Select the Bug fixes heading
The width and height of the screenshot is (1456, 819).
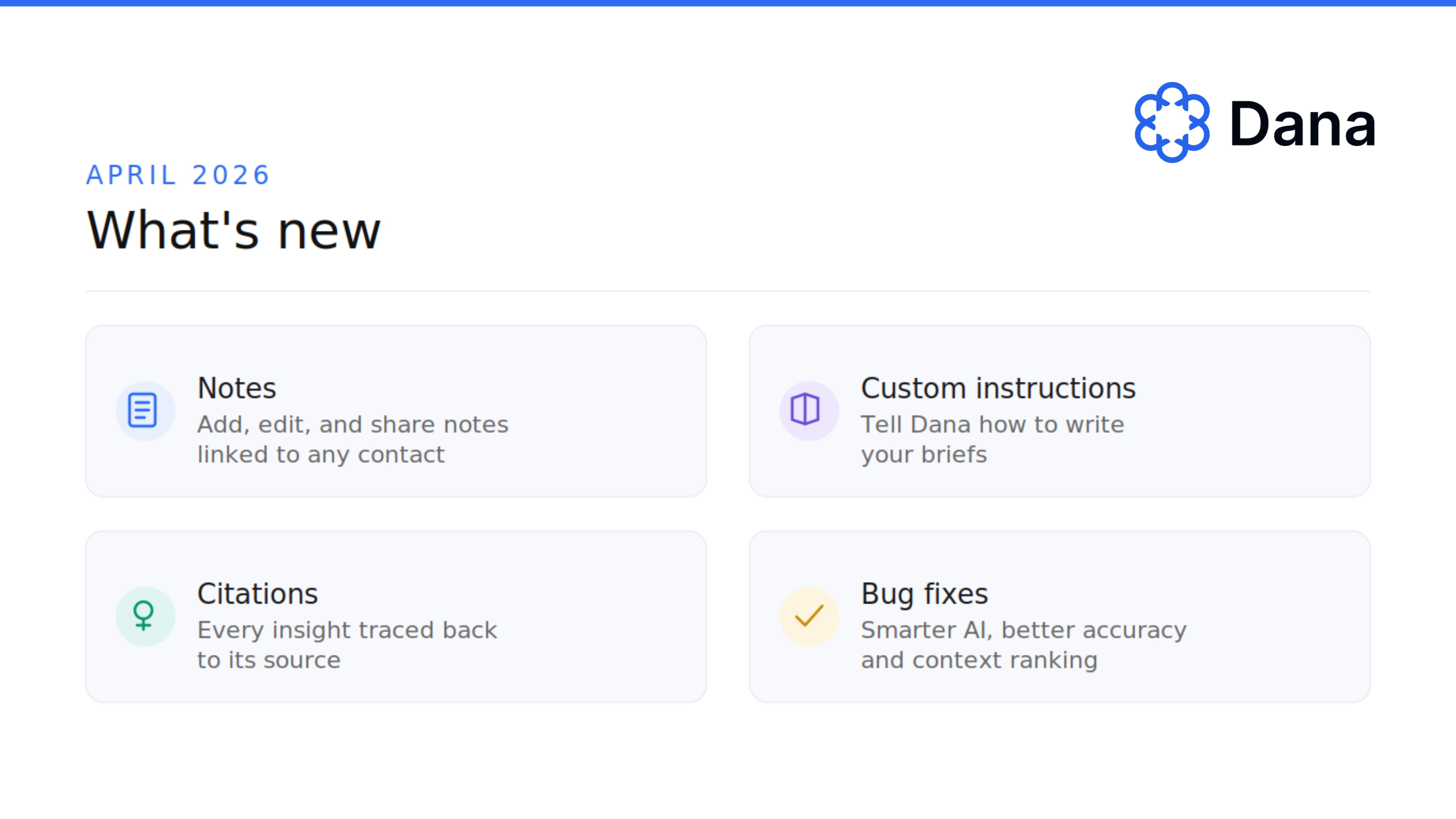point(925,595)
